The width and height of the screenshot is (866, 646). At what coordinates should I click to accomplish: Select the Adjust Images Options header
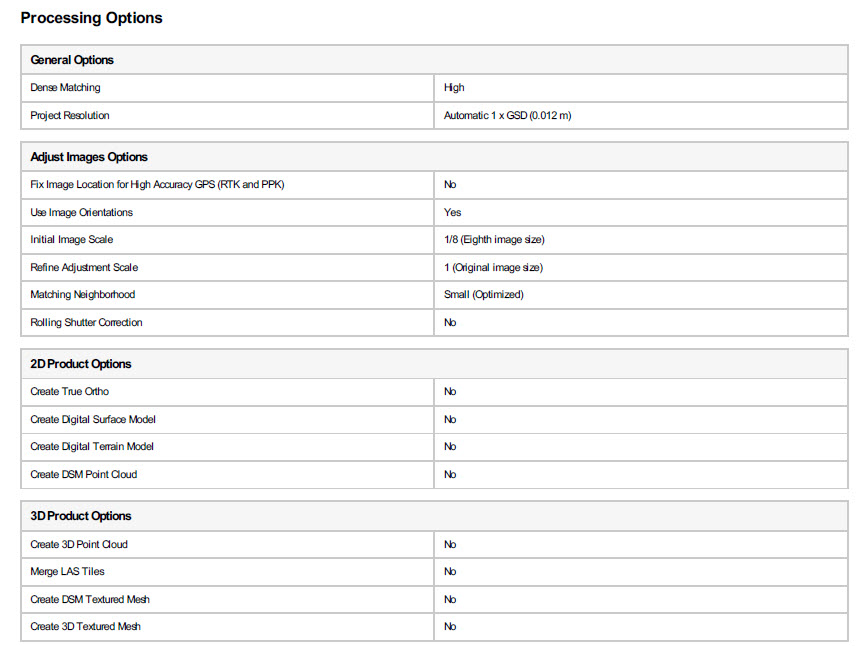coord(89,157)
